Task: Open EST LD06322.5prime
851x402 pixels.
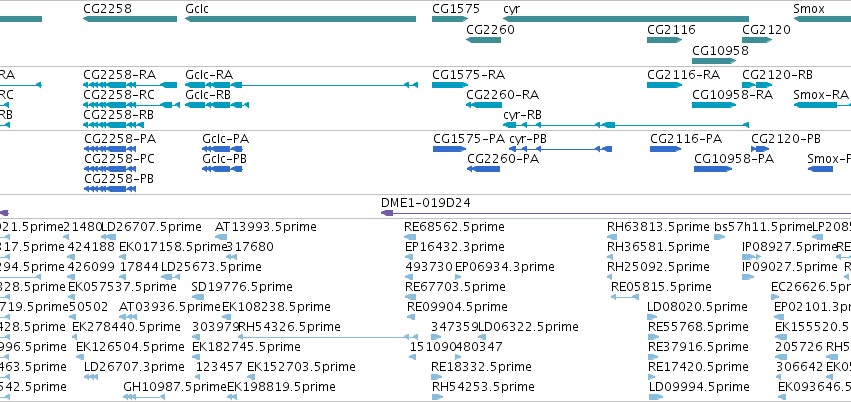Action: (528, 327)
